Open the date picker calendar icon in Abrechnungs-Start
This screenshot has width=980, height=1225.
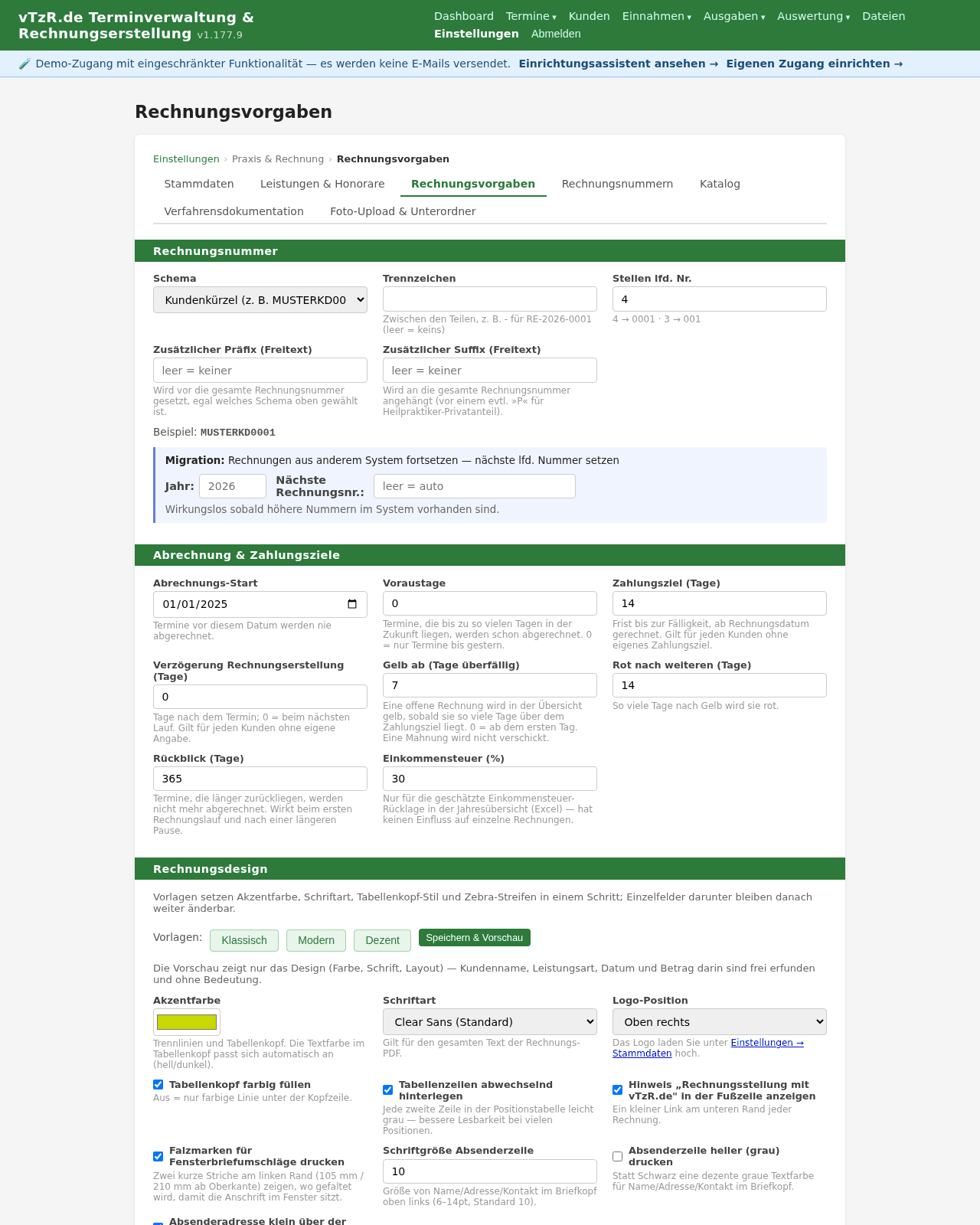[x=352, y=604]
